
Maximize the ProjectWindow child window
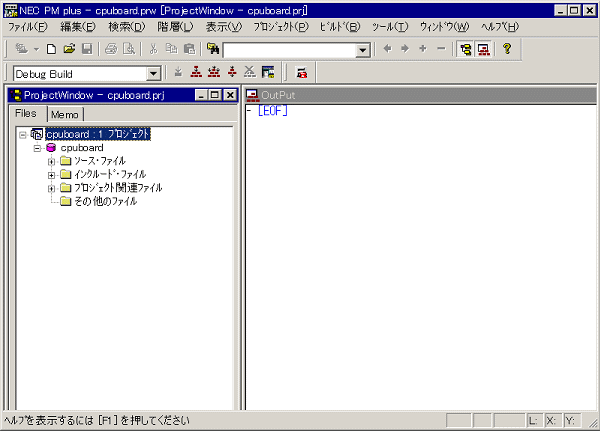click(x=214, y=95)
